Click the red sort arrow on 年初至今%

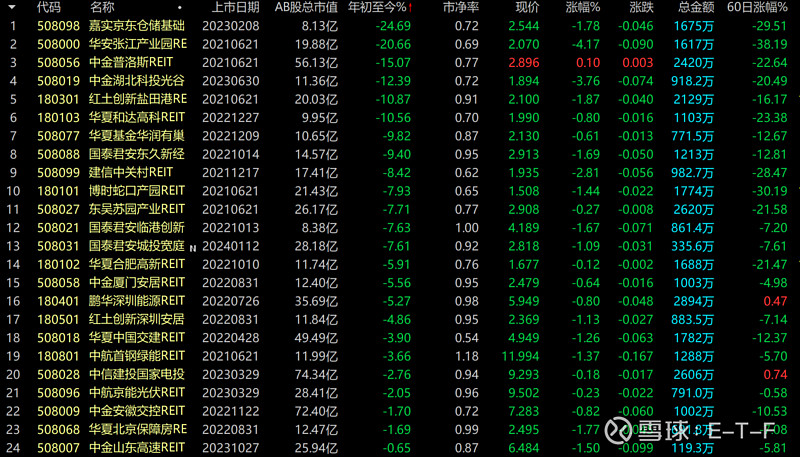(410, 7)
